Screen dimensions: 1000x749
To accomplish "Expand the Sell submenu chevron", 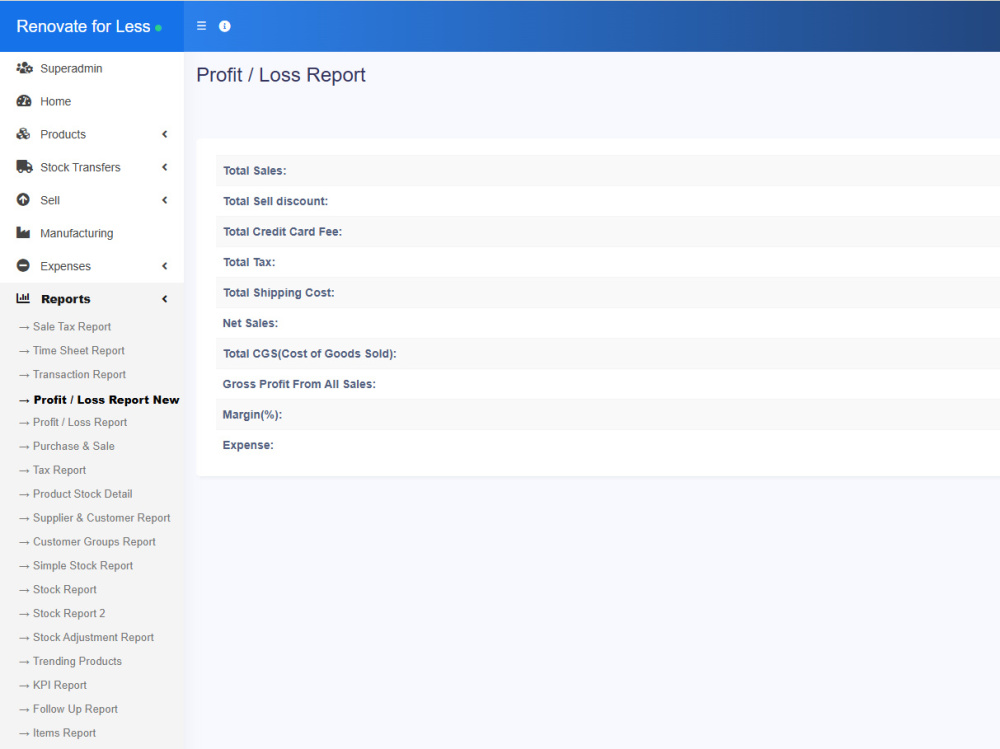I will coord(165,200).
